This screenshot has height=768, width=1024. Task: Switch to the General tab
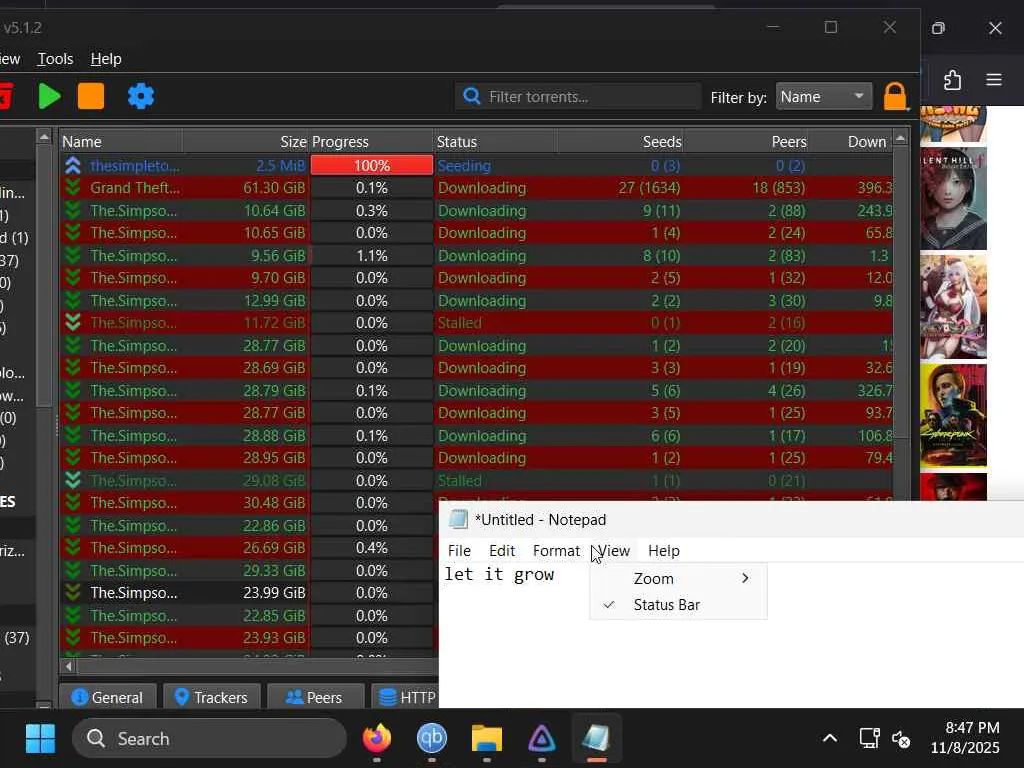pos(108,697)
